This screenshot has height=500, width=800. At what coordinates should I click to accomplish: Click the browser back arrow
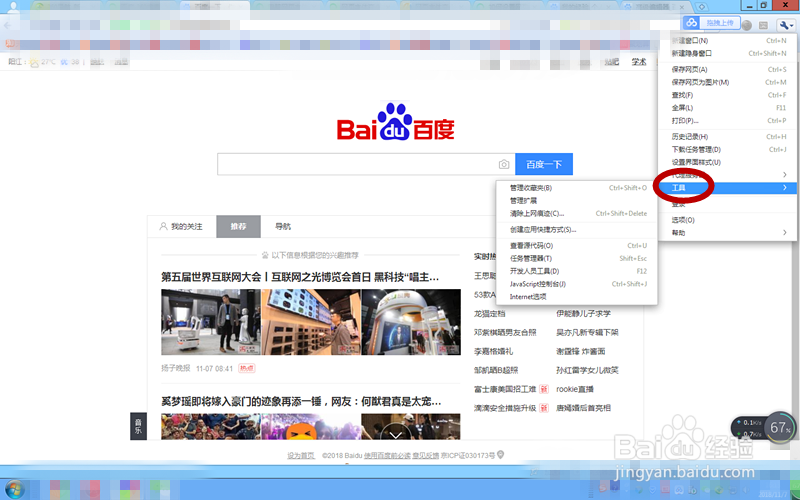(7, 26)
